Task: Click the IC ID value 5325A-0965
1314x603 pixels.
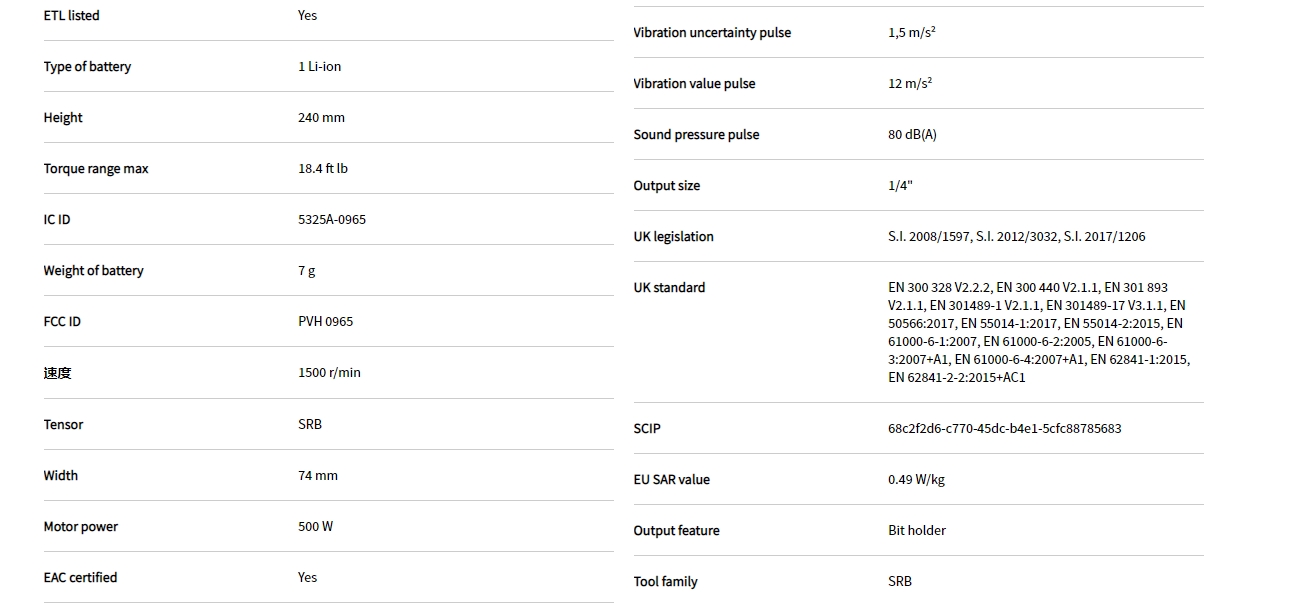Action: (332, 220)
